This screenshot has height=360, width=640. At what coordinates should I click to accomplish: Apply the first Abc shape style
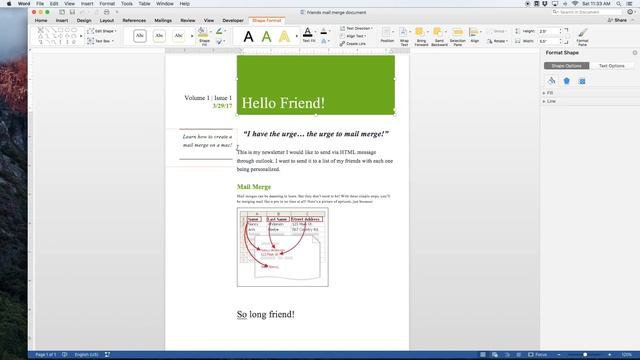click(x=140, y=36)
